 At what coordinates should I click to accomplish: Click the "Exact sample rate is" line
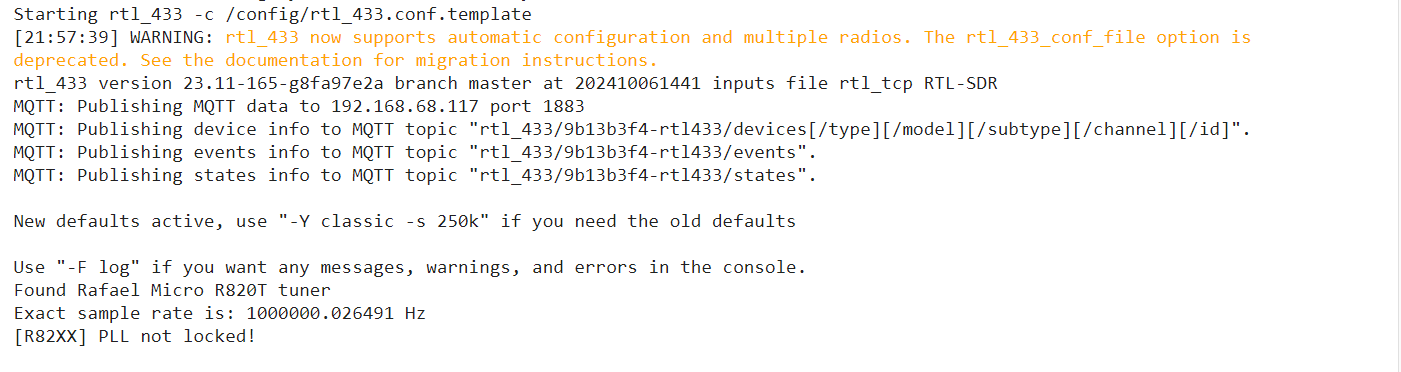click(219, 314)
